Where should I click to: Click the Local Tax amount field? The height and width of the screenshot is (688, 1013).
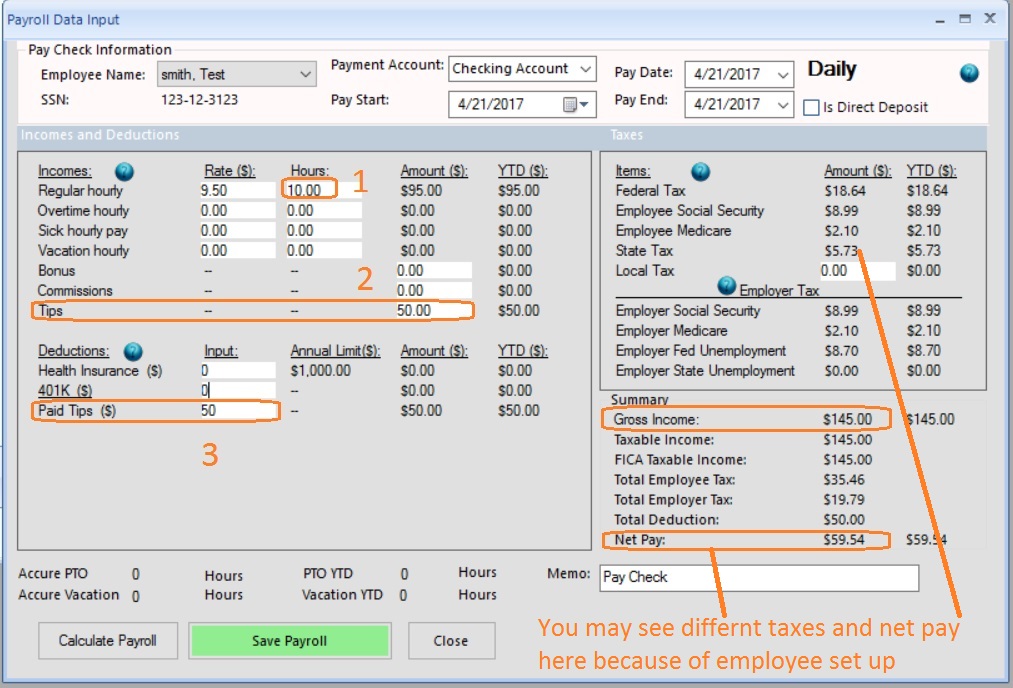click(855, 270)
